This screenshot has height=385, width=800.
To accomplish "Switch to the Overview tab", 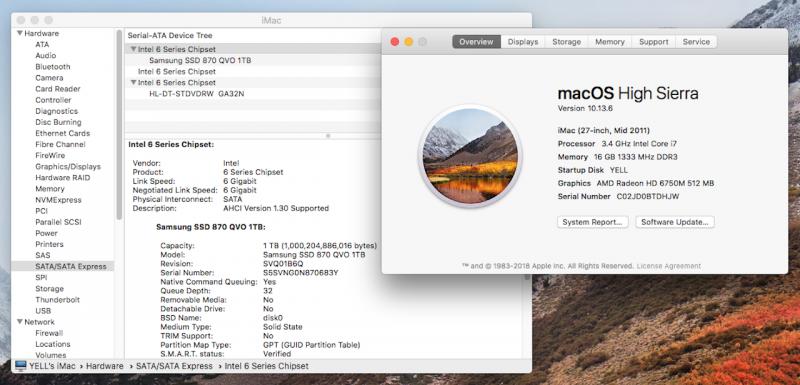I will coord(476,42).
